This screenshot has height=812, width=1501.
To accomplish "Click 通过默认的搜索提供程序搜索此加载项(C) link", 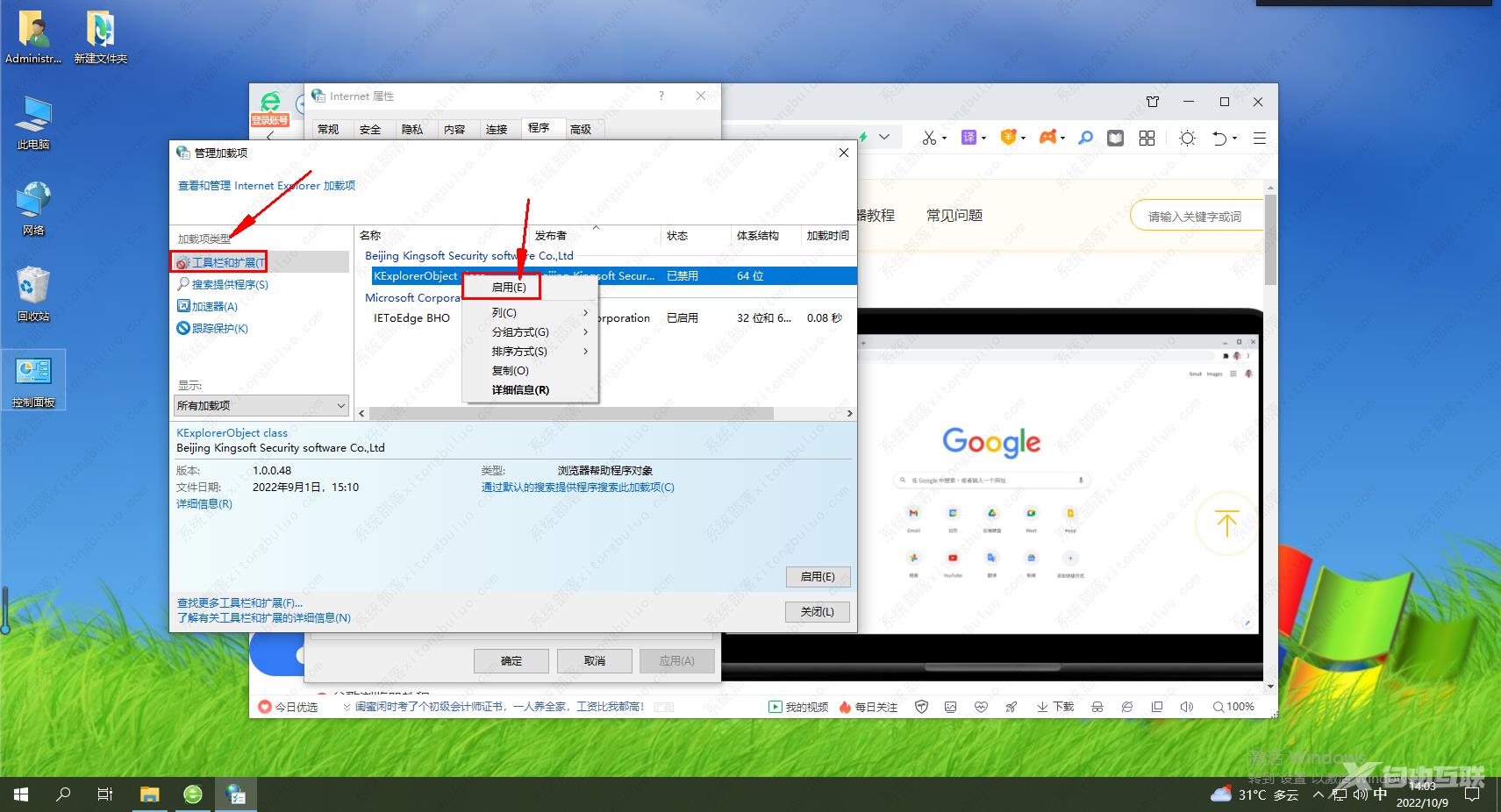I will tap(578, 488).
